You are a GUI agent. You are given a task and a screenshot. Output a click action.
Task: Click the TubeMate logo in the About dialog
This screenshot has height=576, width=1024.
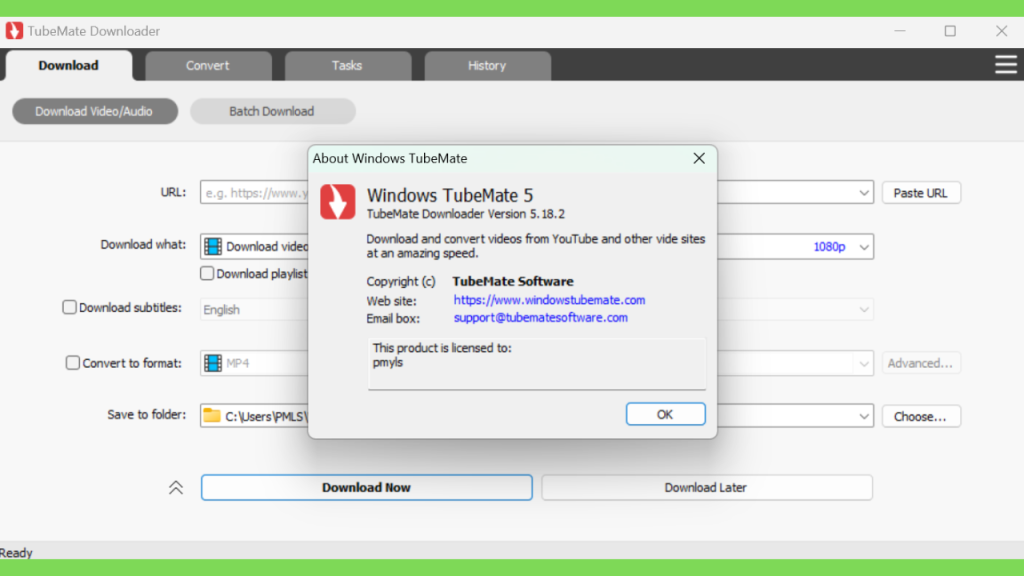coord(338,202)
